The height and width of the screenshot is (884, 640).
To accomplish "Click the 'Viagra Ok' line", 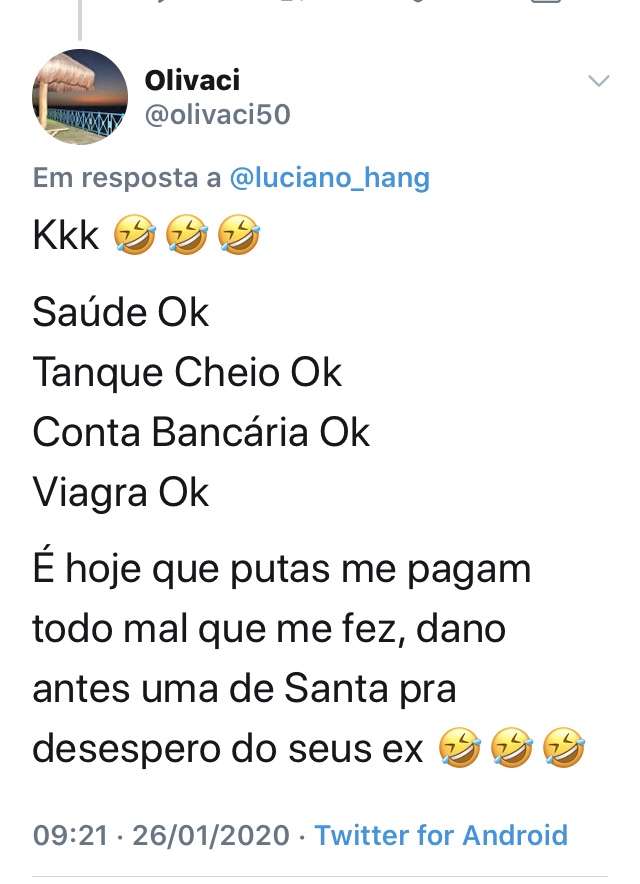I will 121,493.
